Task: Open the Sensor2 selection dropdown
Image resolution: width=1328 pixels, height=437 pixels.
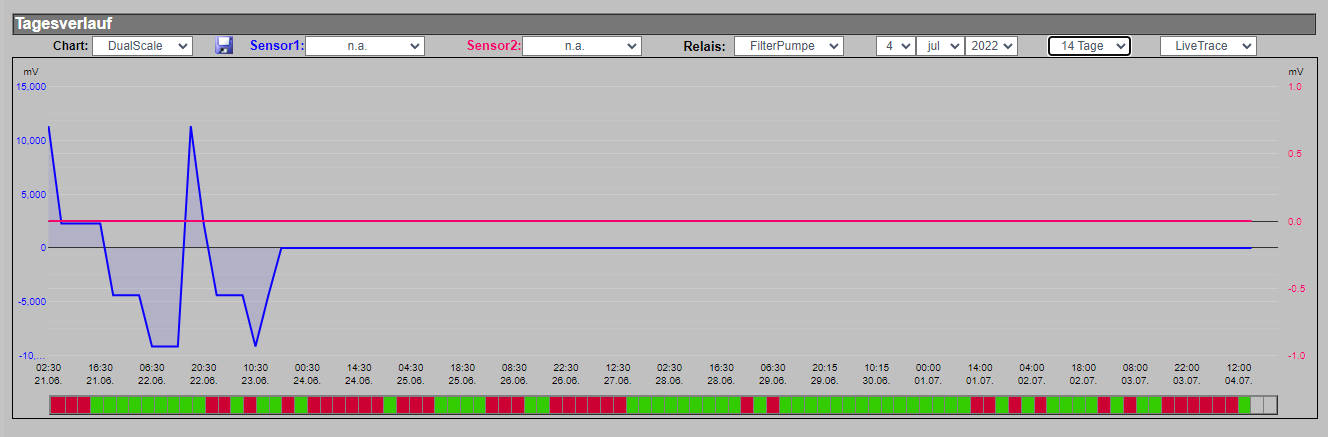Action: tap(582, 46)
